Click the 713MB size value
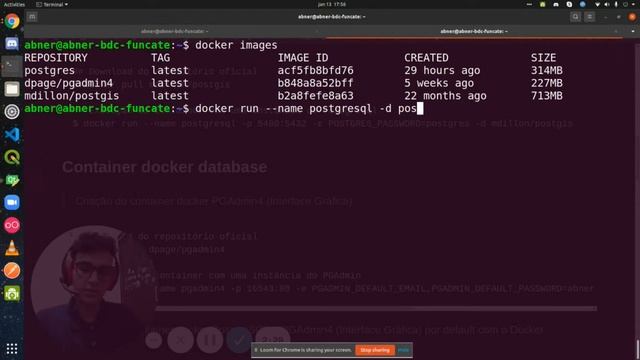640x360 pixels. click(547, 96)
